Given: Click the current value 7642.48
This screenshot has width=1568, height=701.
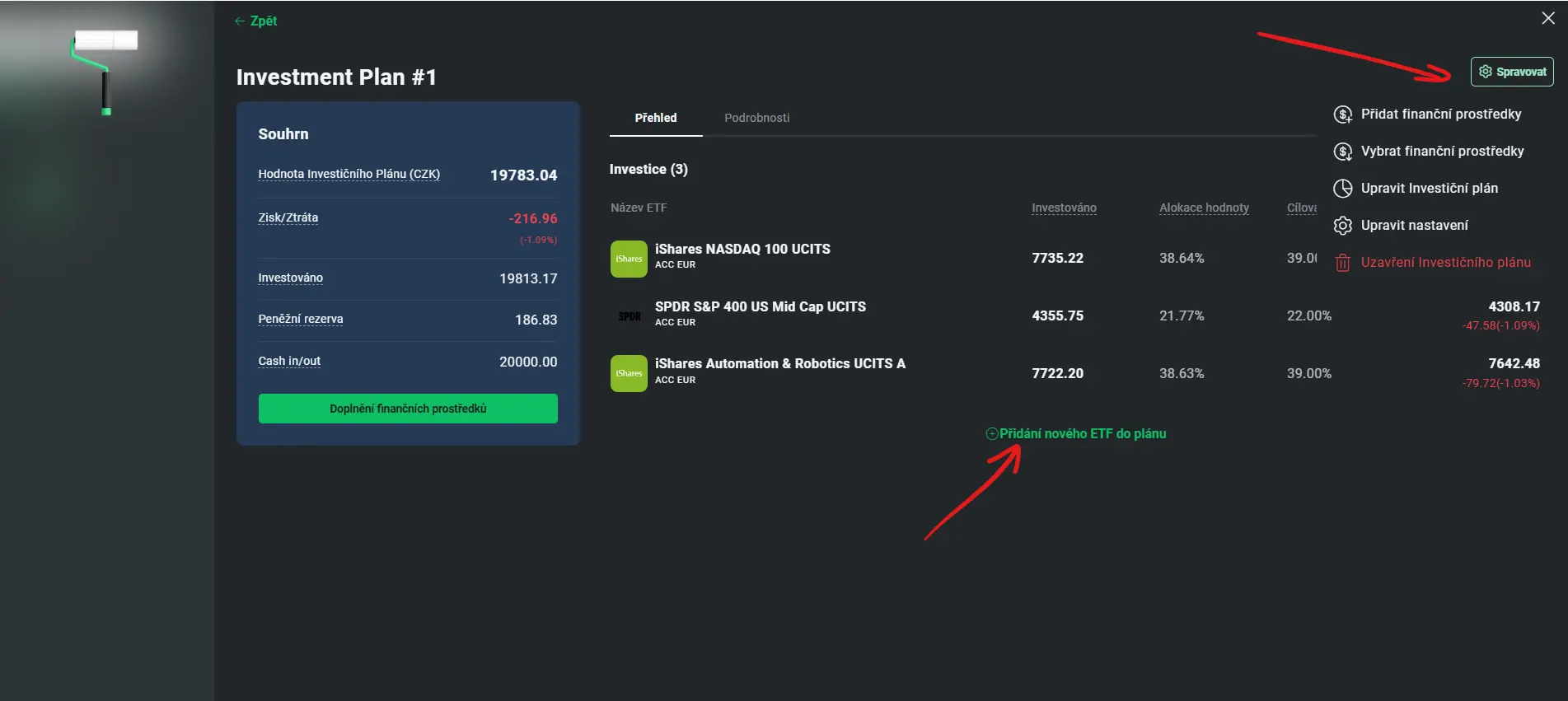Looking at the screenshot, I should [x=1514, y=363].
